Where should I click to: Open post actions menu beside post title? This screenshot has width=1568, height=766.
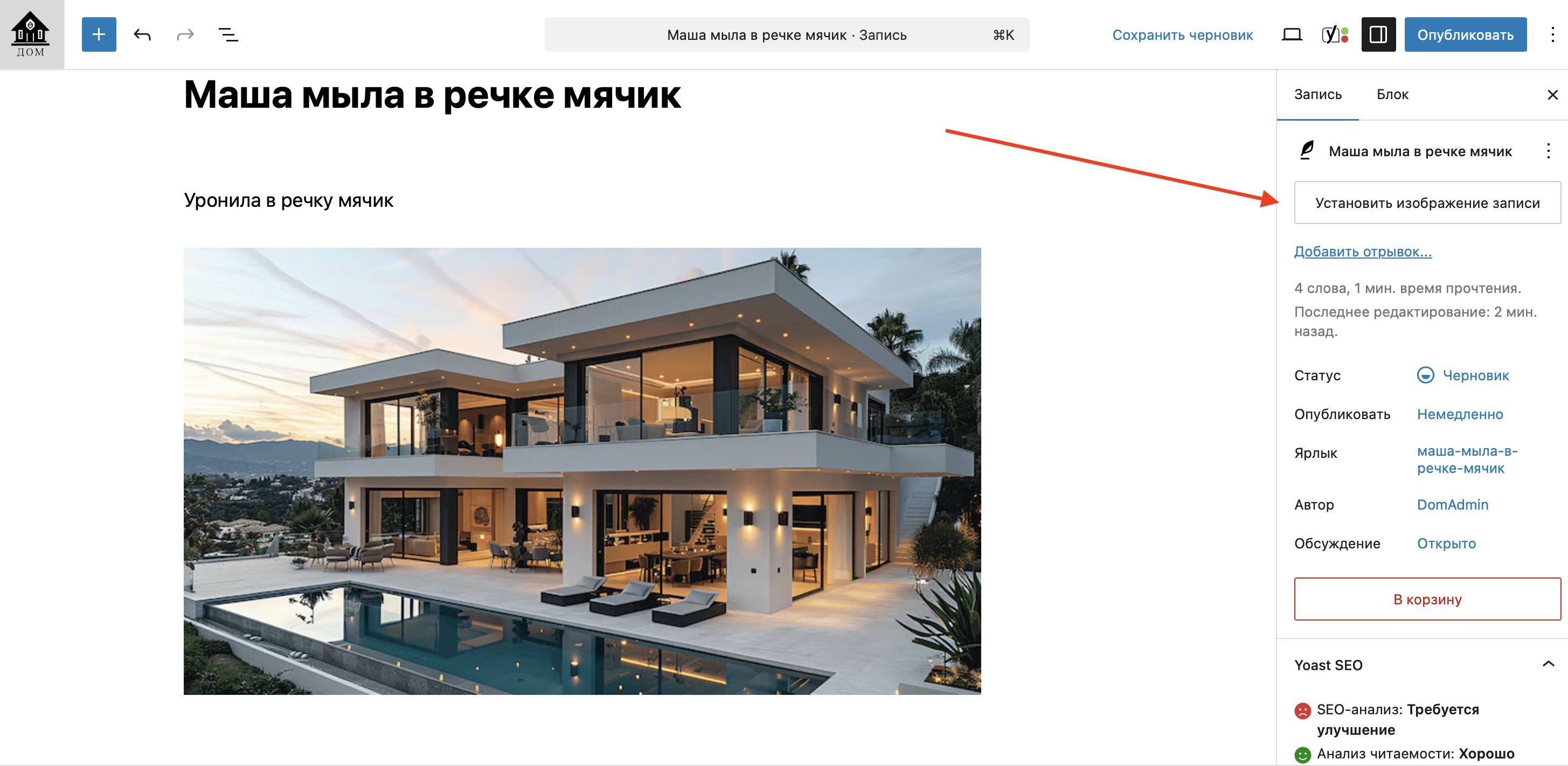(1548, 151)
